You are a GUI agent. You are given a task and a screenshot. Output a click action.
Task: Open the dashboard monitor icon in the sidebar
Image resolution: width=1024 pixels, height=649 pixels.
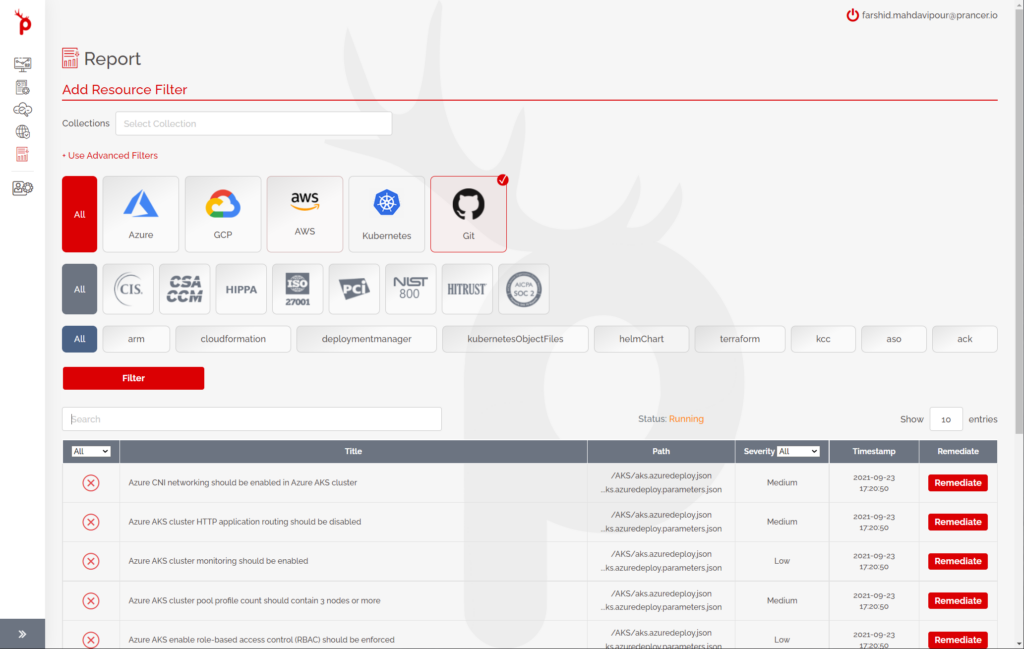tap(22, 64)
